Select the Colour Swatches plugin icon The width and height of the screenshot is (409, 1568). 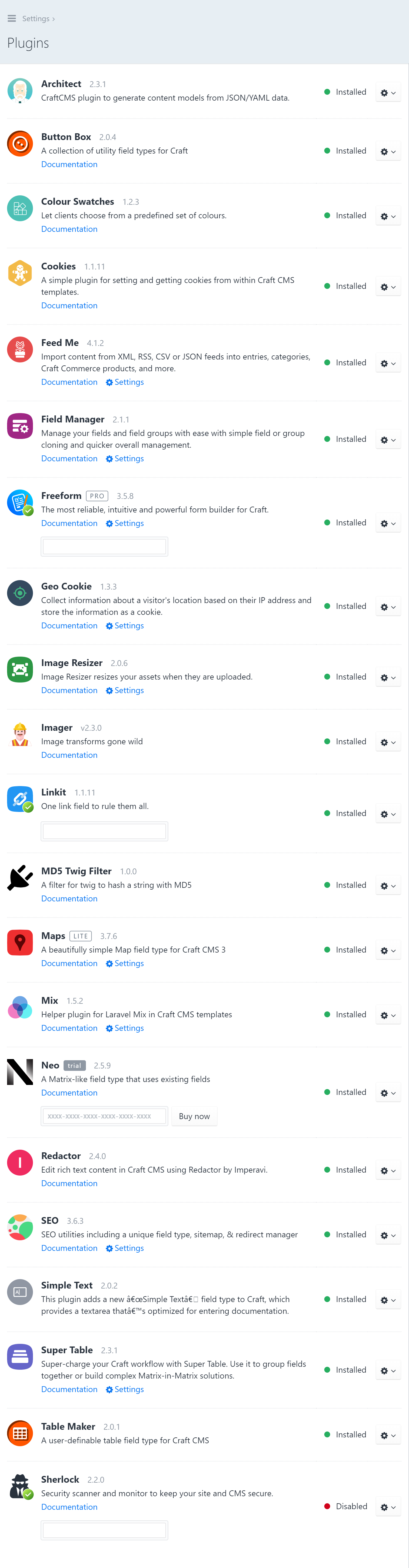point(20,208)
